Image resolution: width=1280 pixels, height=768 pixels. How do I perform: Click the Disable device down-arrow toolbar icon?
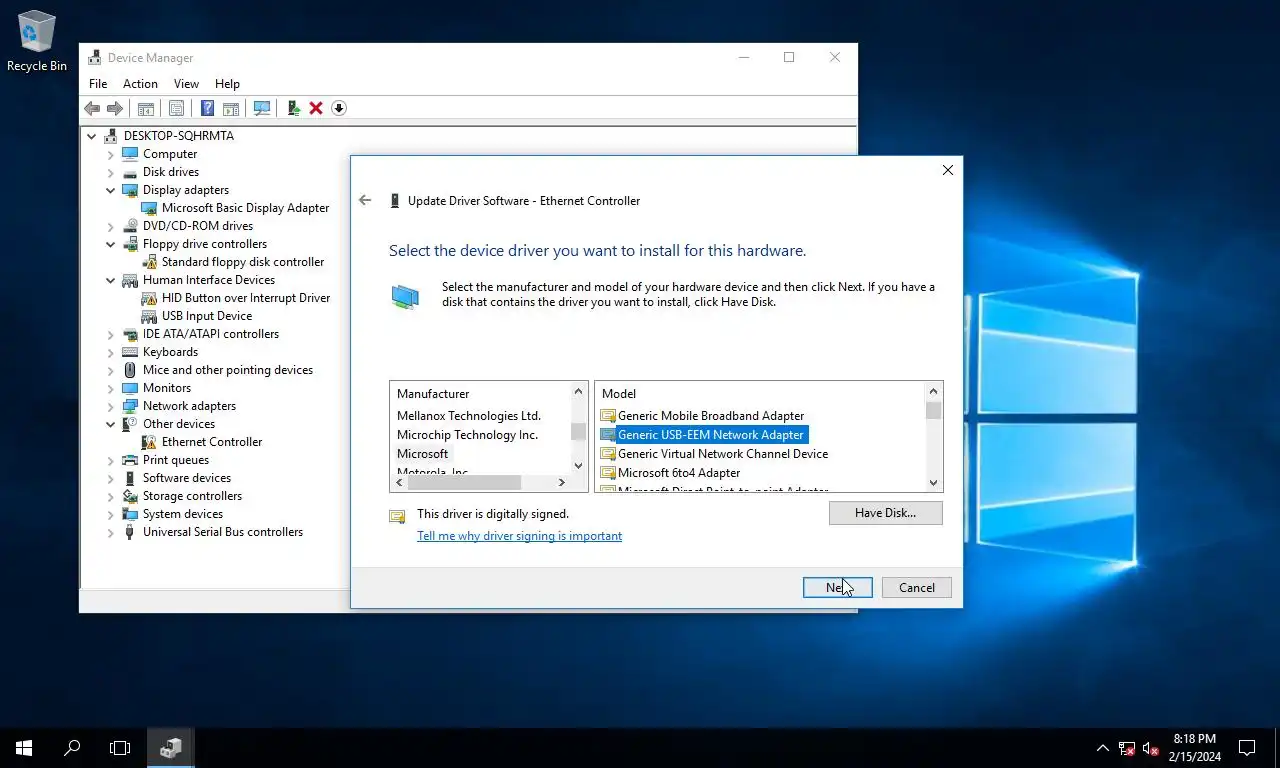[339, 108]
